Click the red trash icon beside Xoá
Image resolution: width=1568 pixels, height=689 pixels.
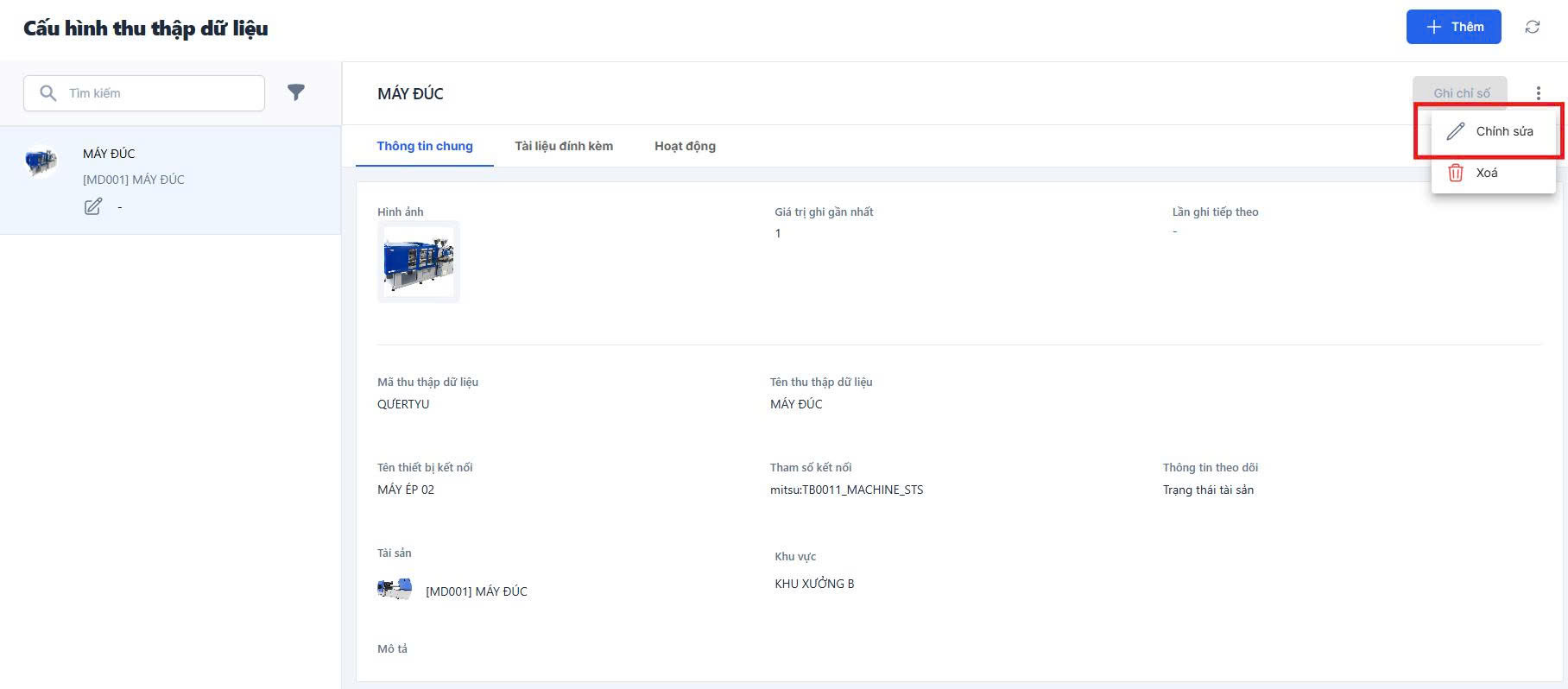[x=1456, y=173]
